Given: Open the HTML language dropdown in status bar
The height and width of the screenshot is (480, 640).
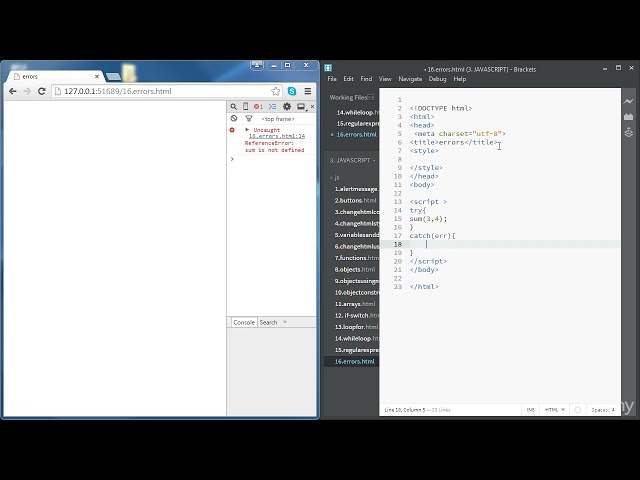Looking at the screenshot, I should click(x=555, y=410).
